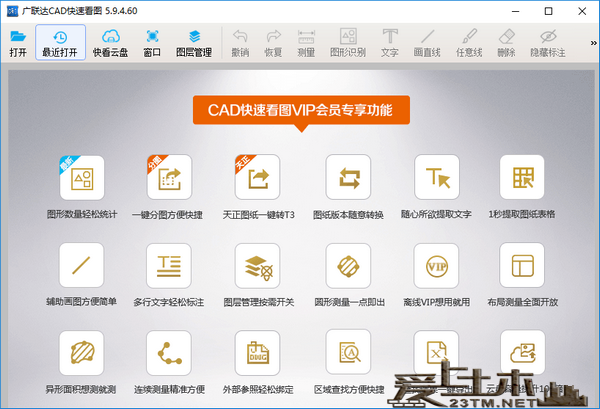Open the cloud upload feature tile
This screenshot has width=600, height=409.
pyautogui.click(x=523, y=353)
